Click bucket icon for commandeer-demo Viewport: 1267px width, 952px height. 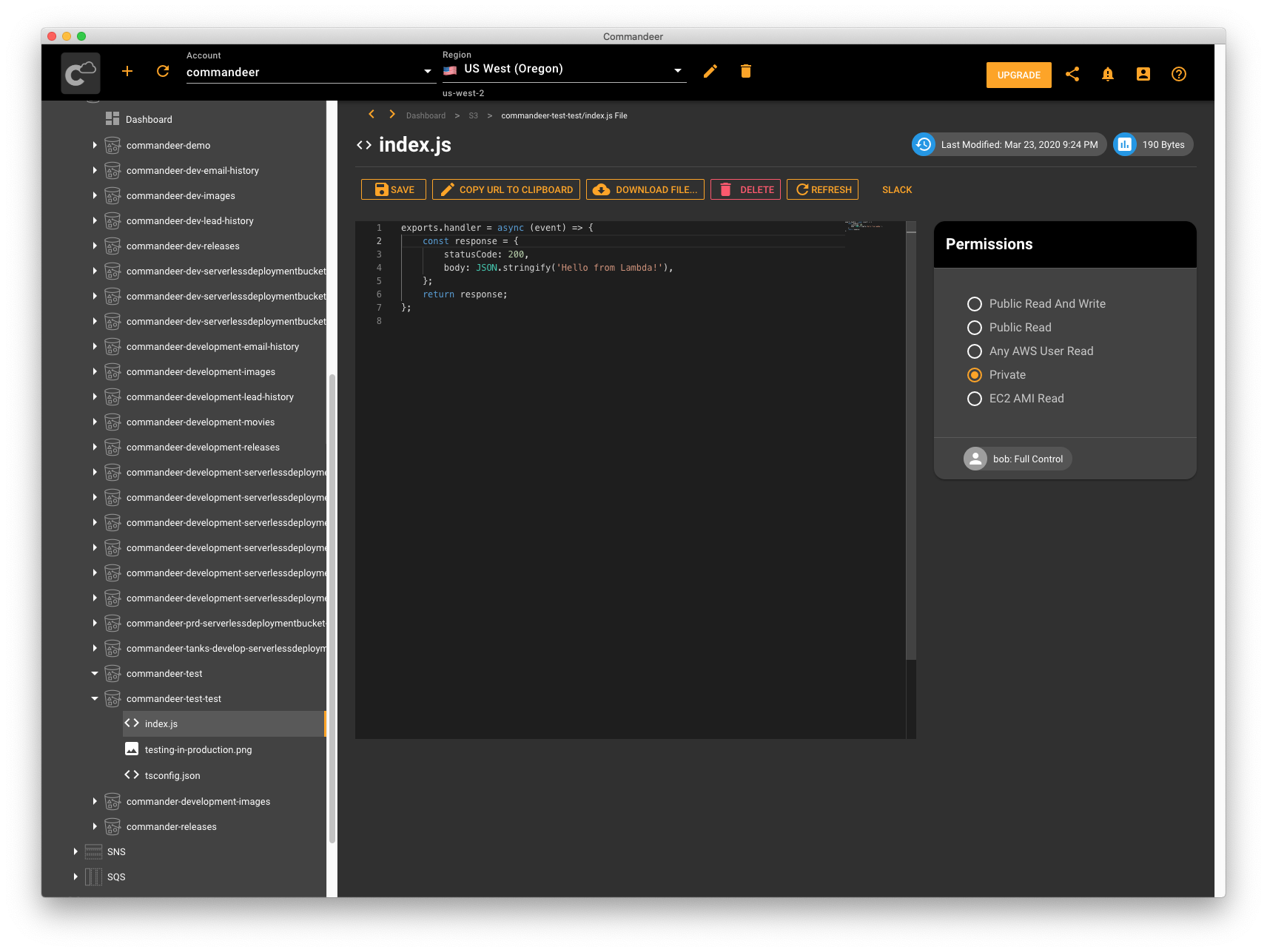[x=112, y=145]
